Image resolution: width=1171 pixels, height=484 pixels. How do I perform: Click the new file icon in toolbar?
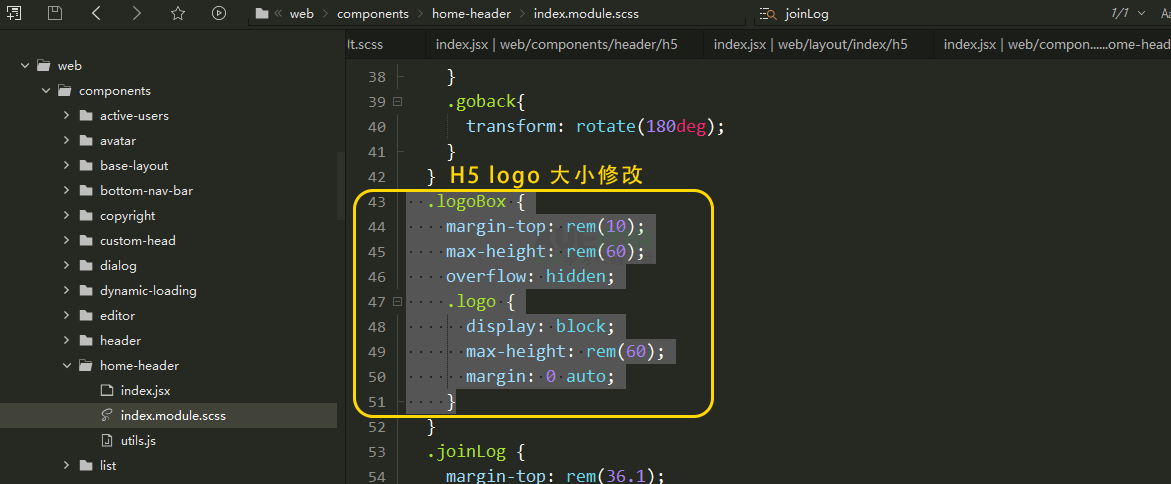[14, 13]
